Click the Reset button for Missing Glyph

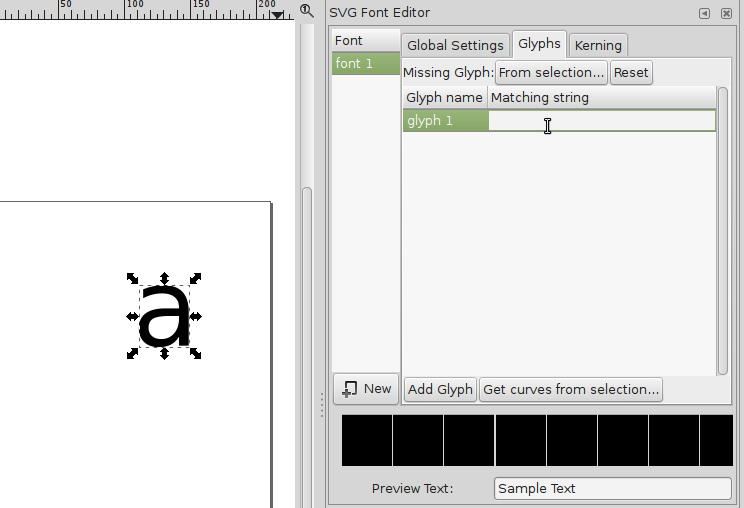(631, 72)
